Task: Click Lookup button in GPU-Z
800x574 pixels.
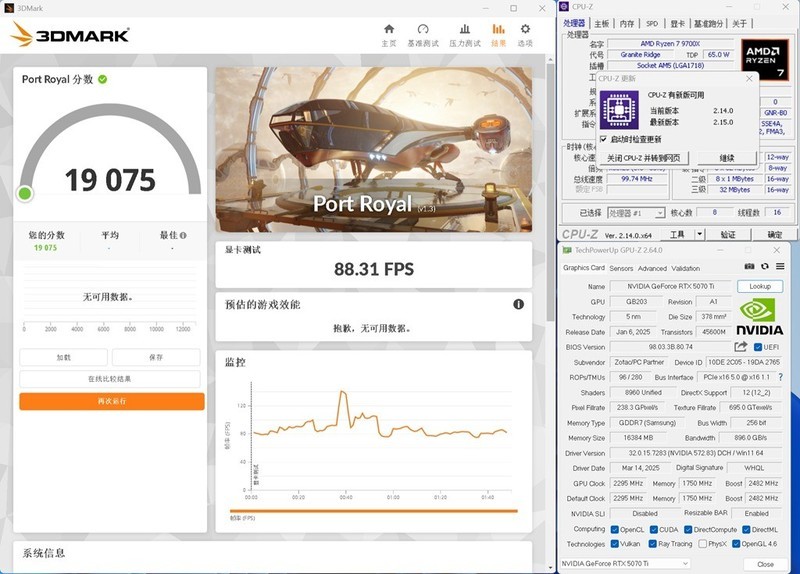Action: (760, 286)
